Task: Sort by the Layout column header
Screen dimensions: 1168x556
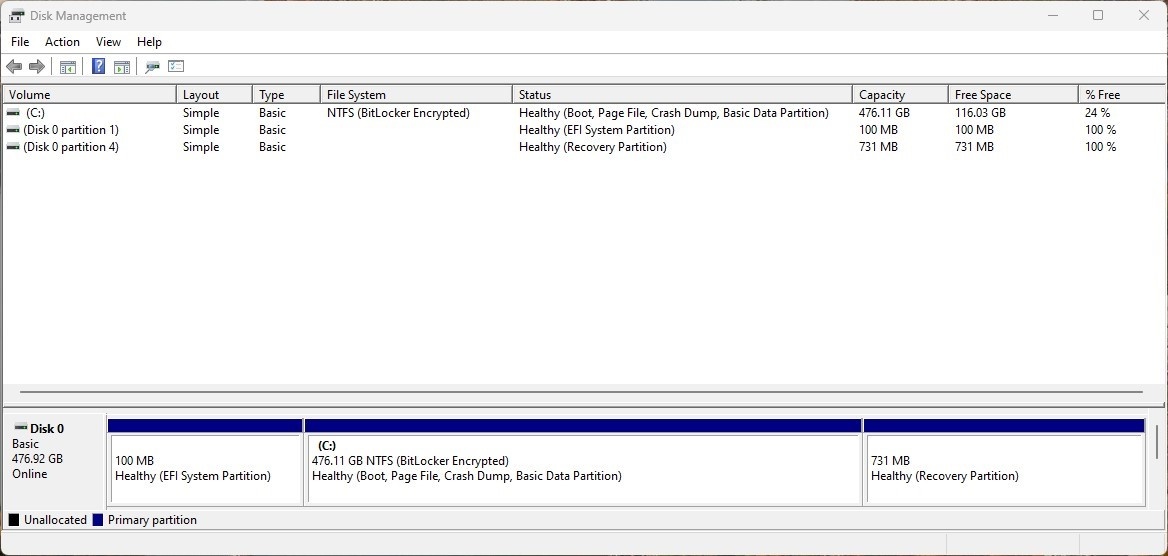Action: (215, 95)
